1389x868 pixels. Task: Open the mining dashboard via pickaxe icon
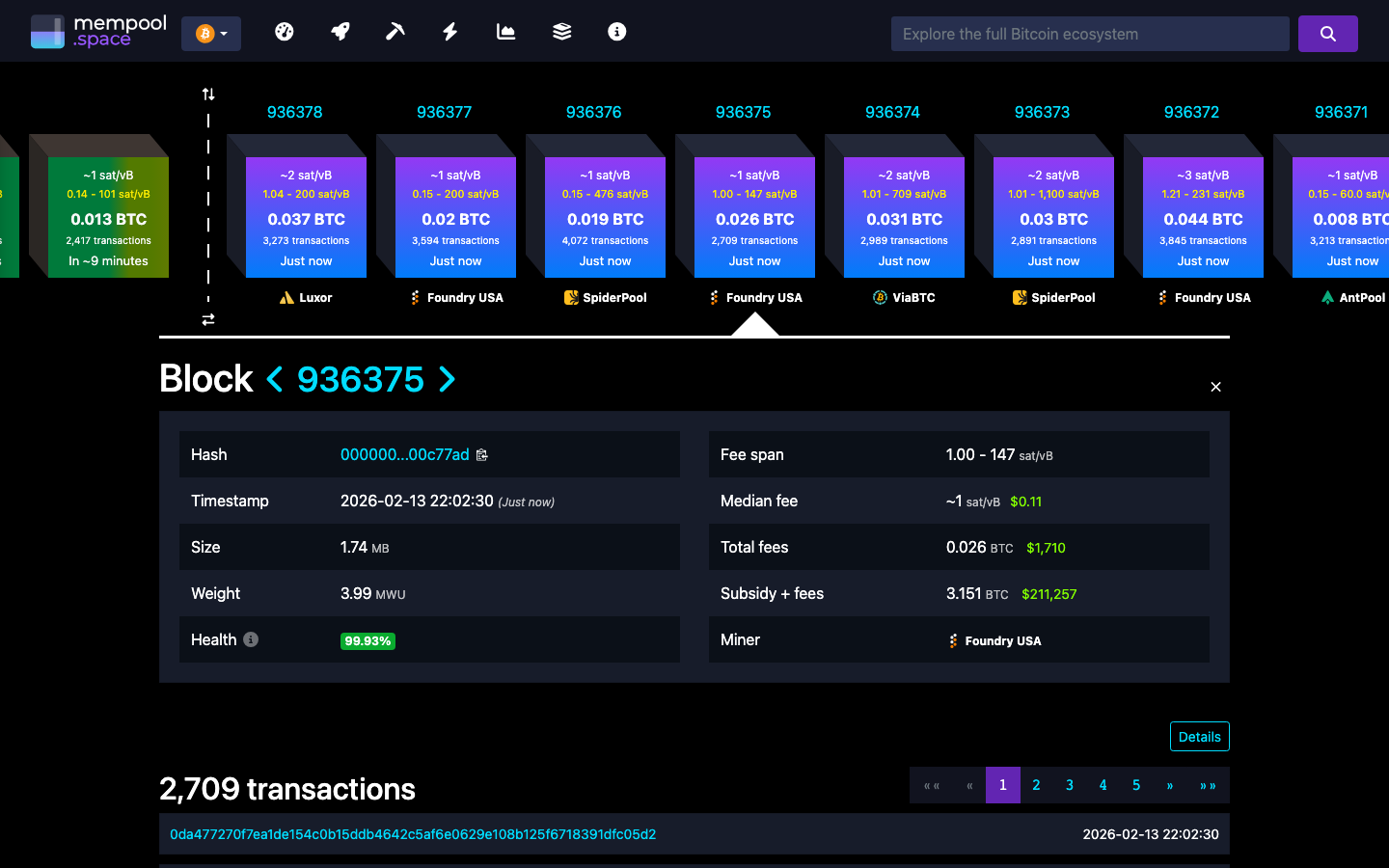tap(395, 31)
